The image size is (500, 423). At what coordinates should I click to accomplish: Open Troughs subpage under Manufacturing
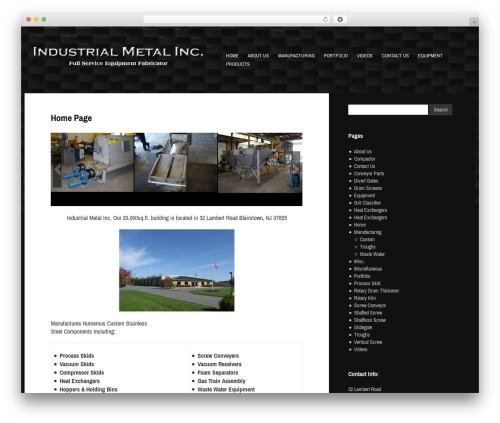(x=368, y=247)
